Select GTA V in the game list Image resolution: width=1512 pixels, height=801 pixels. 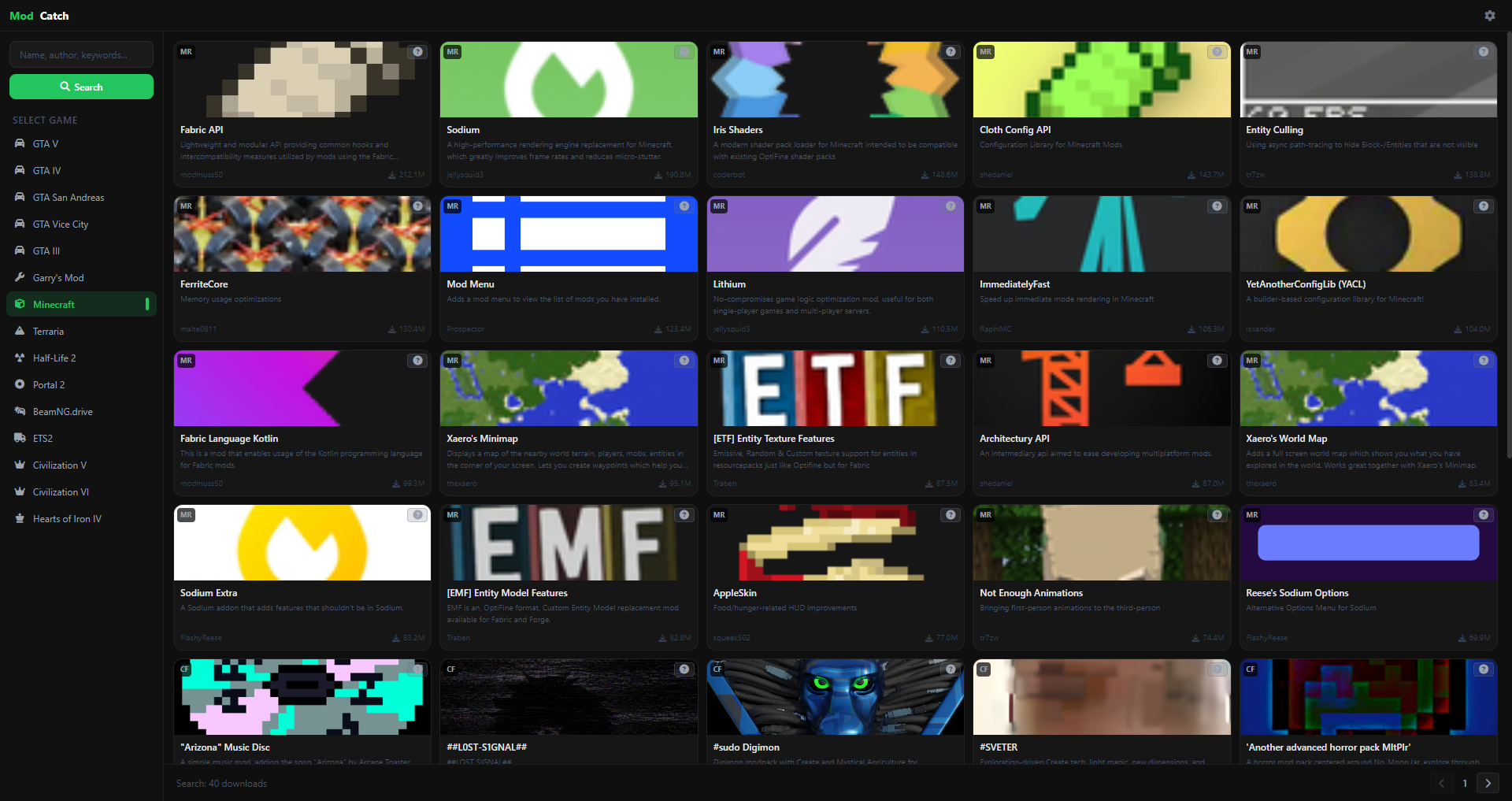coord(81,144)
